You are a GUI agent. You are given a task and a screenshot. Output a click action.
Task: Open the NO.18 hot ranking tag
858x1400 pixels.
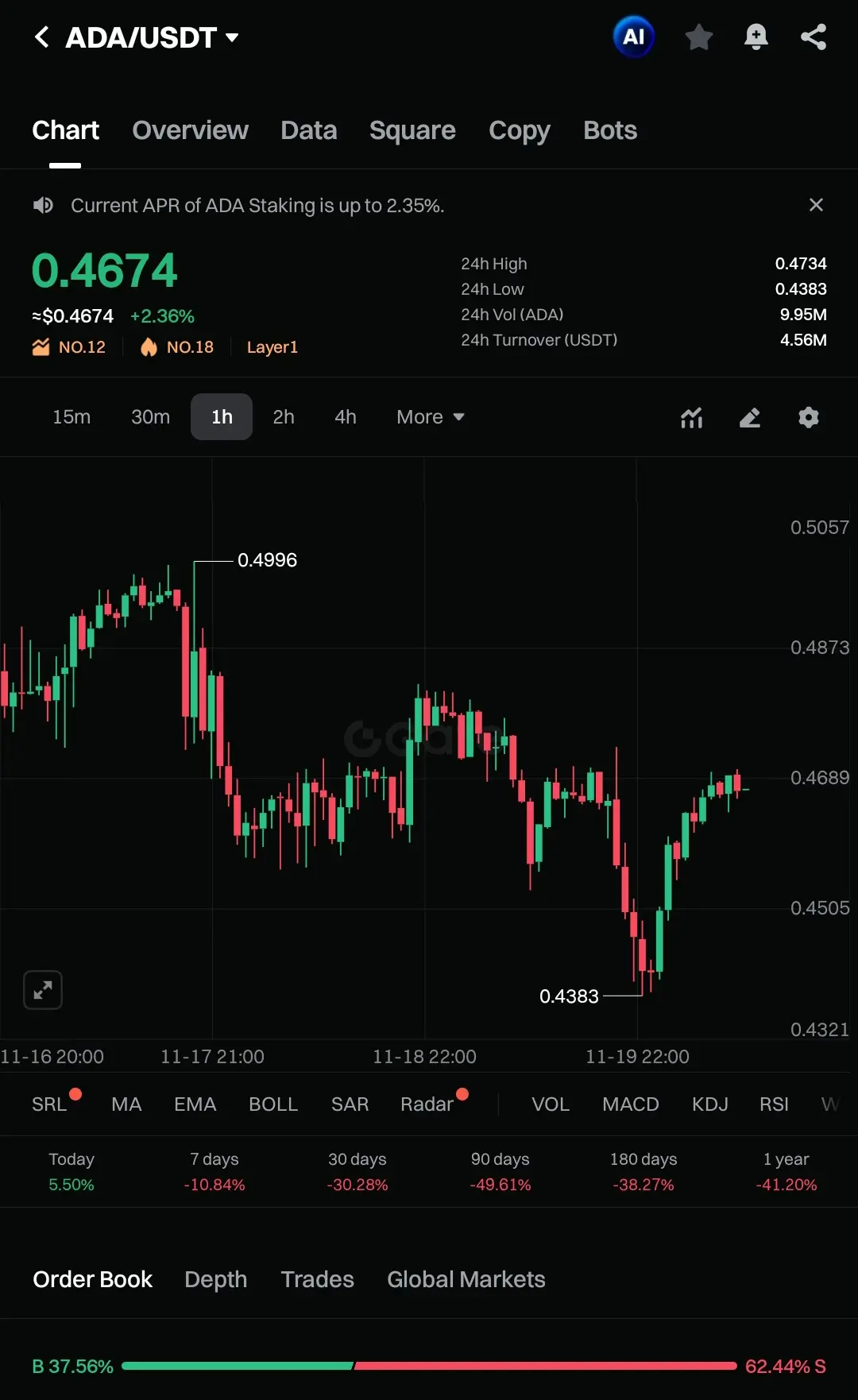coord(176,347)
